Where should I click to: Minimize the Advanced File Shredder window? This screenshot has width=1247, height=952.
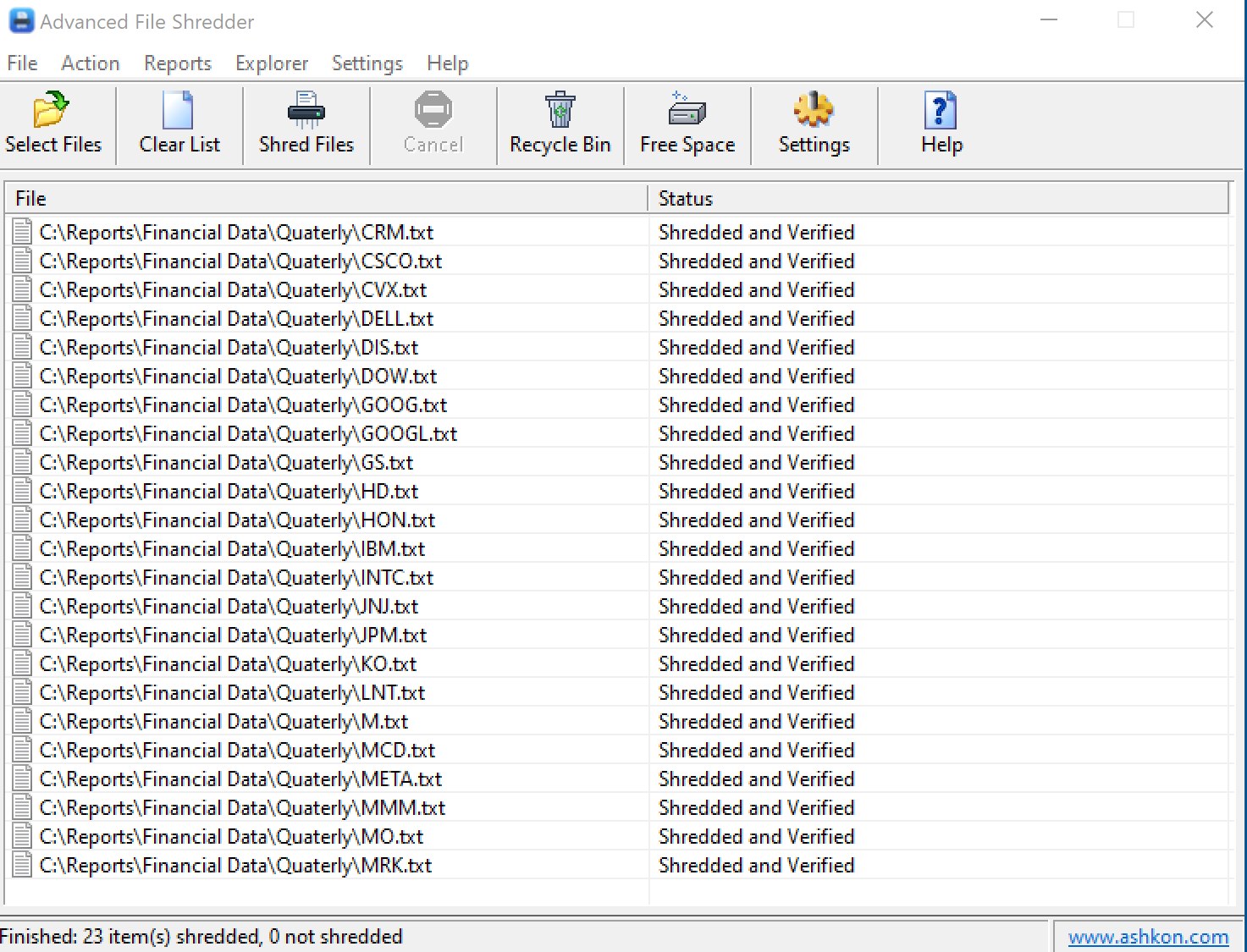[1049, 19]
